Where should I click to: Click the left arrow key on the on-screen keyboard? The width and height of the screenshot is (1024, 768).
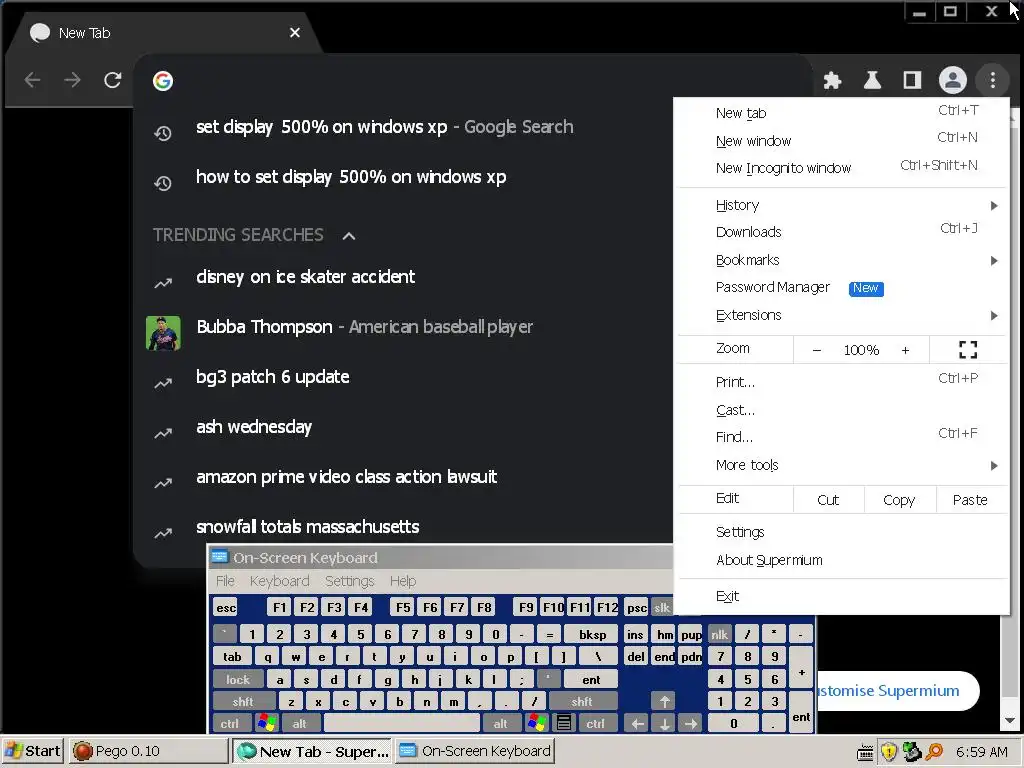(x=637, y=723)
